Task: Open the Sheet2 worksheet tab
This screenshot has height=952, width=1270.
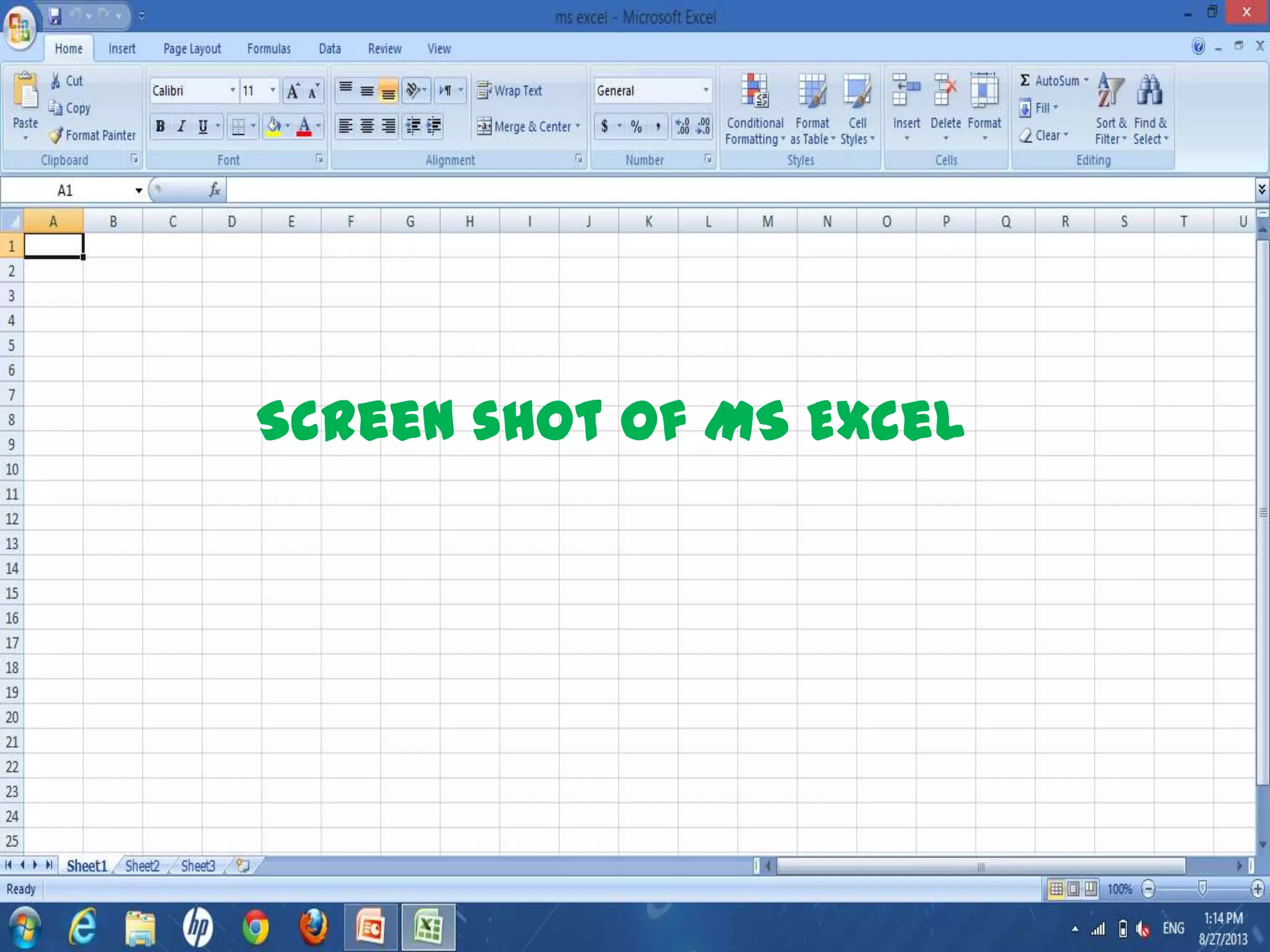Action: click(x=142, y=866)
